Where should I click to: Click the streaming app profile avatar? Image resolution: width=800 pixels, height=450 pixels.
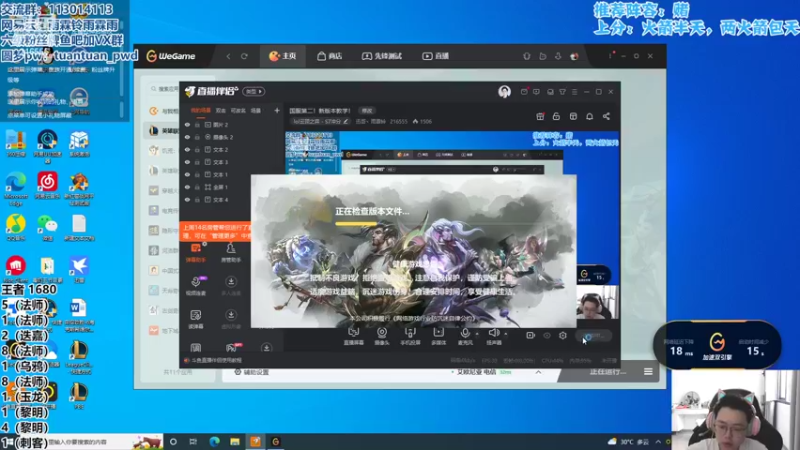[x=504, y=91]
